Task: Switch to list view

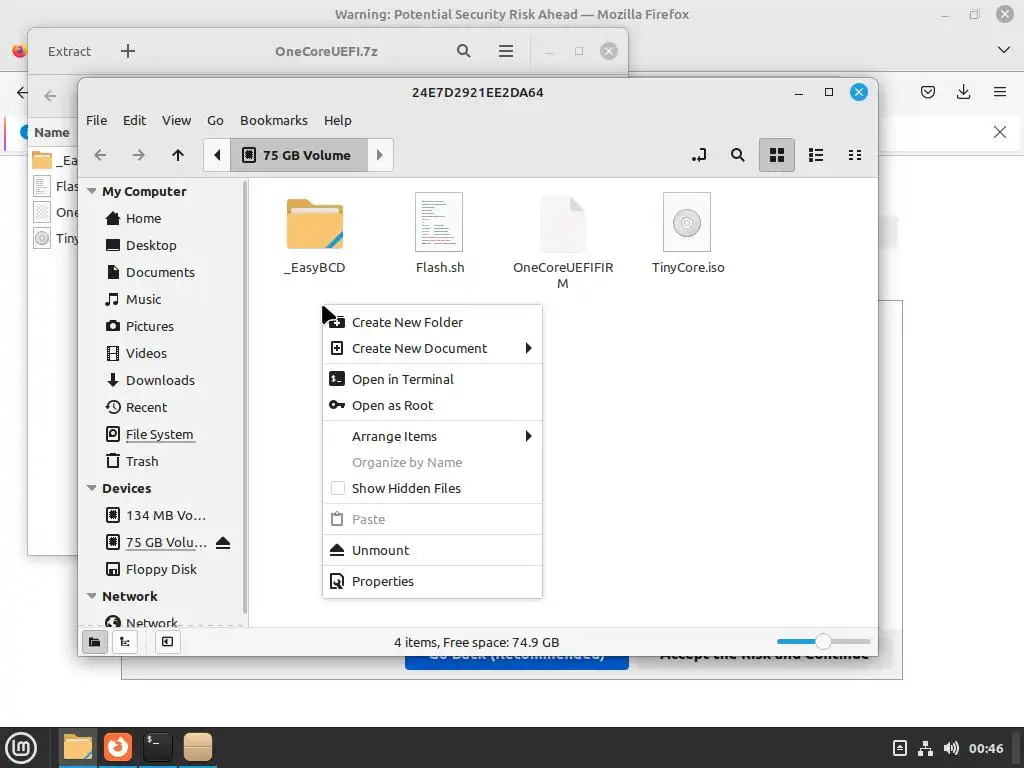Action: pyautogui.click(x=816, y=155)
